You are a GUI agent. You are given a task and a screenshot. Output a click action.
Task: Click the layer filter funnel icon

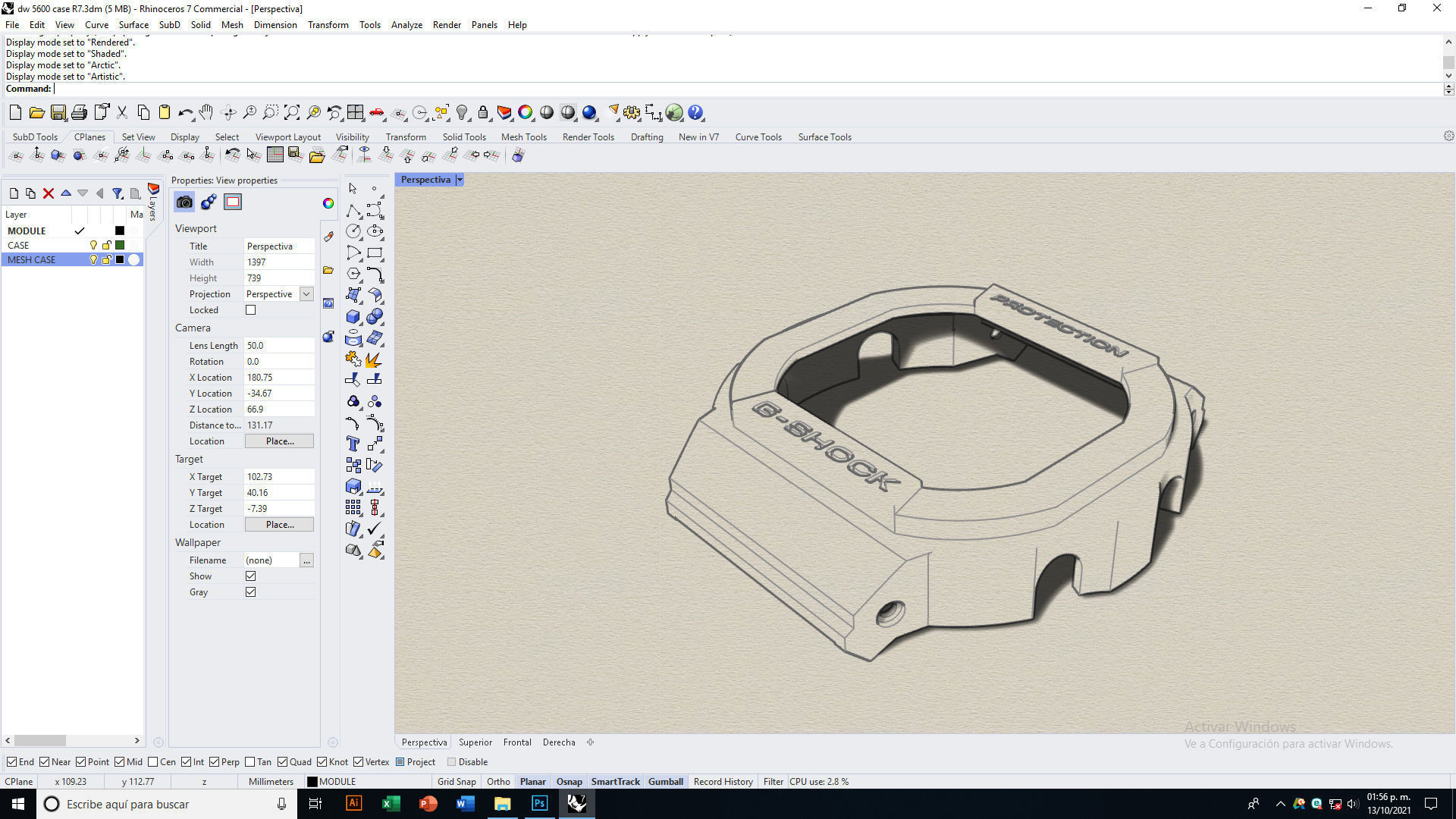click(118, 193)
